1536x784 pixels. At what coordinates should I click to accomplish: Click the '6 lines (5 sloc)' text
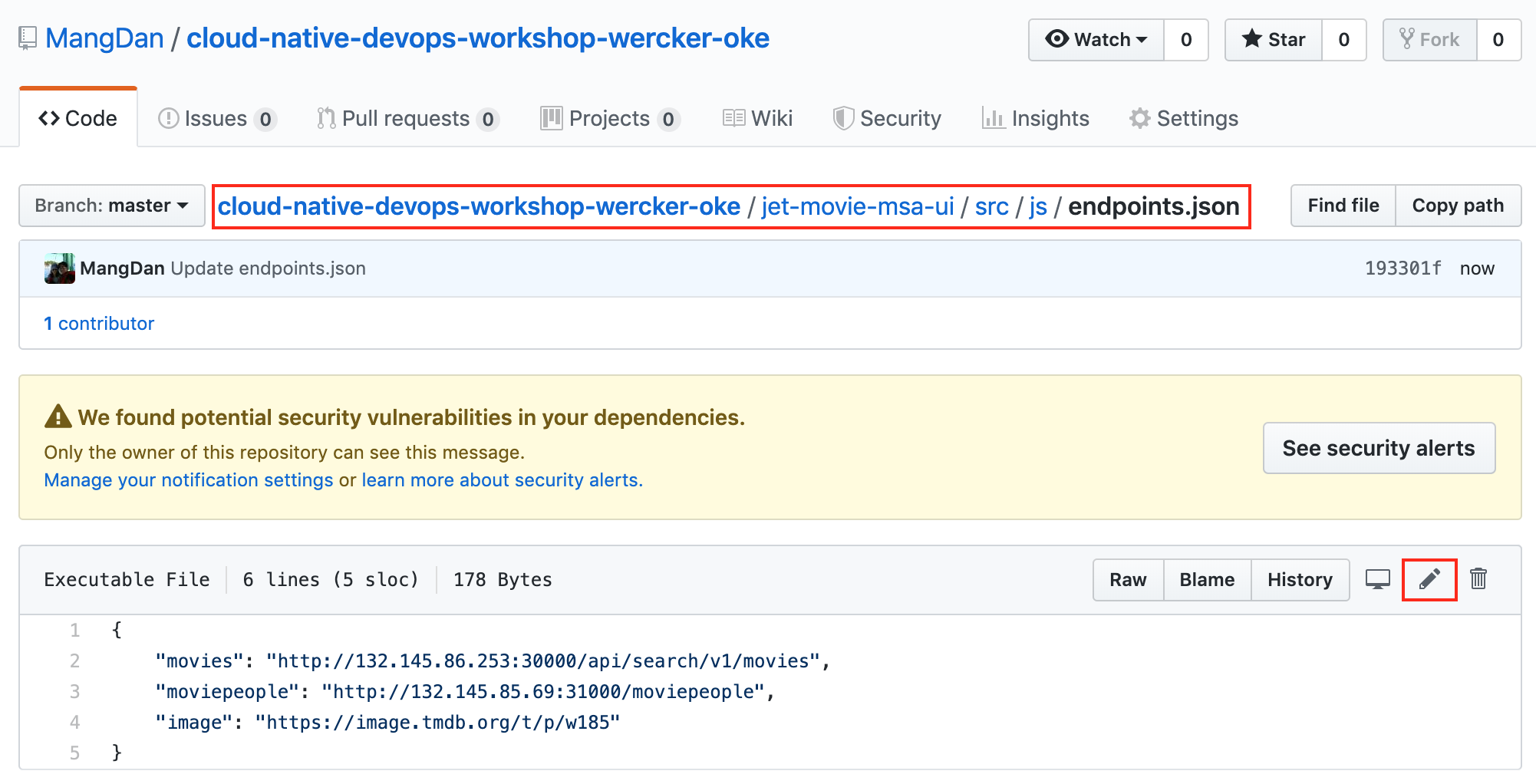click(x=331, y=580)
